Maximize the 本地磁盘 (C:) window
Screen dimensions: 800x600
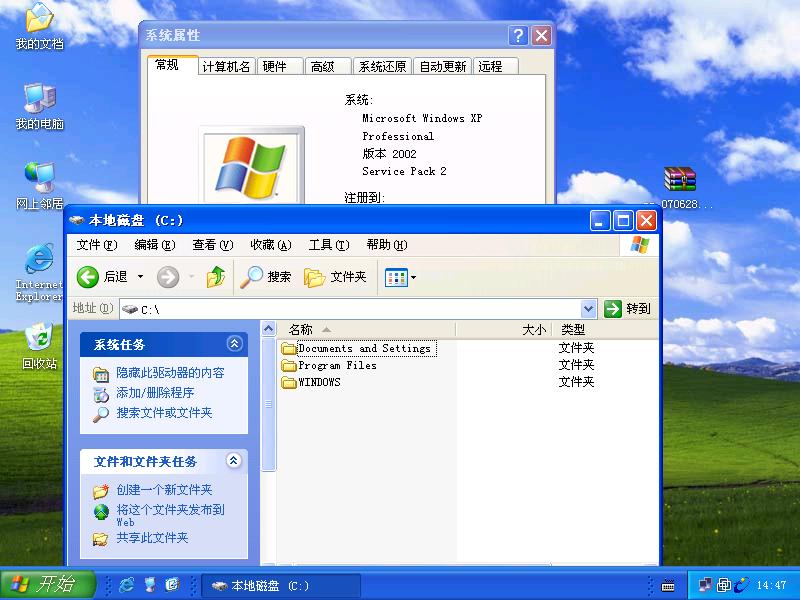coord(623,221)
